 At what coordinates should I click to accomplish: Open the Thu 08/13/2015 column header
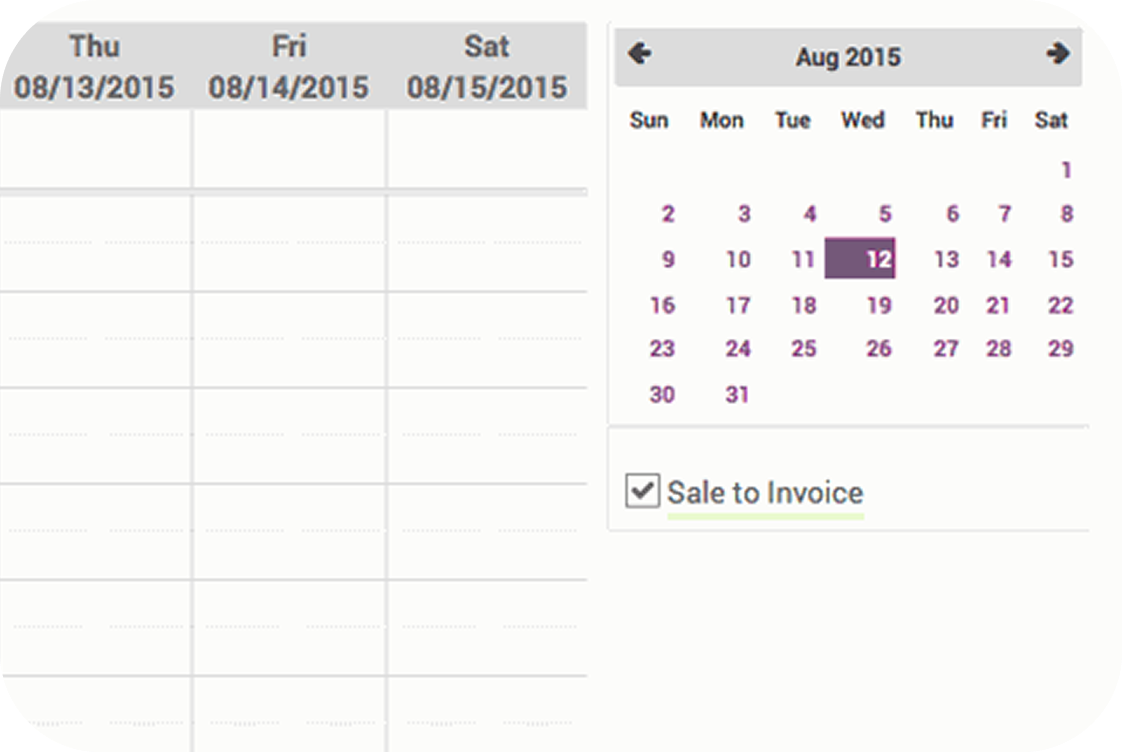tap(95, 67)
